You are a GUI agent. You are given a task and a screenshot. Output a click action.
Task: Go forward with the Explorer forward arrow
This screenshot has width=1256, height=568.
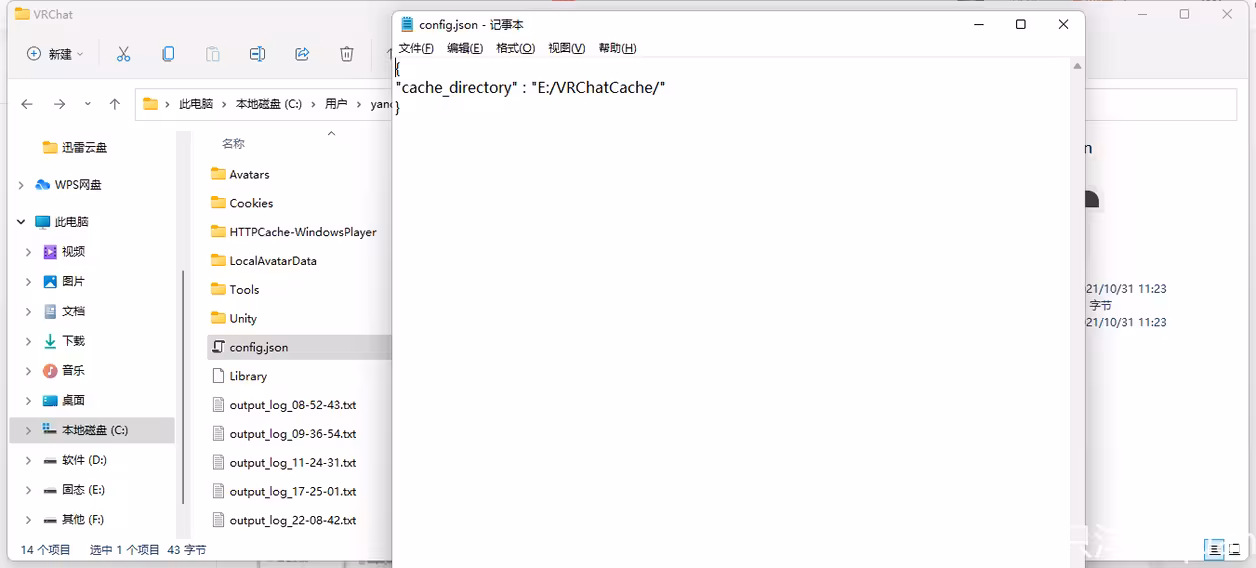59,104
